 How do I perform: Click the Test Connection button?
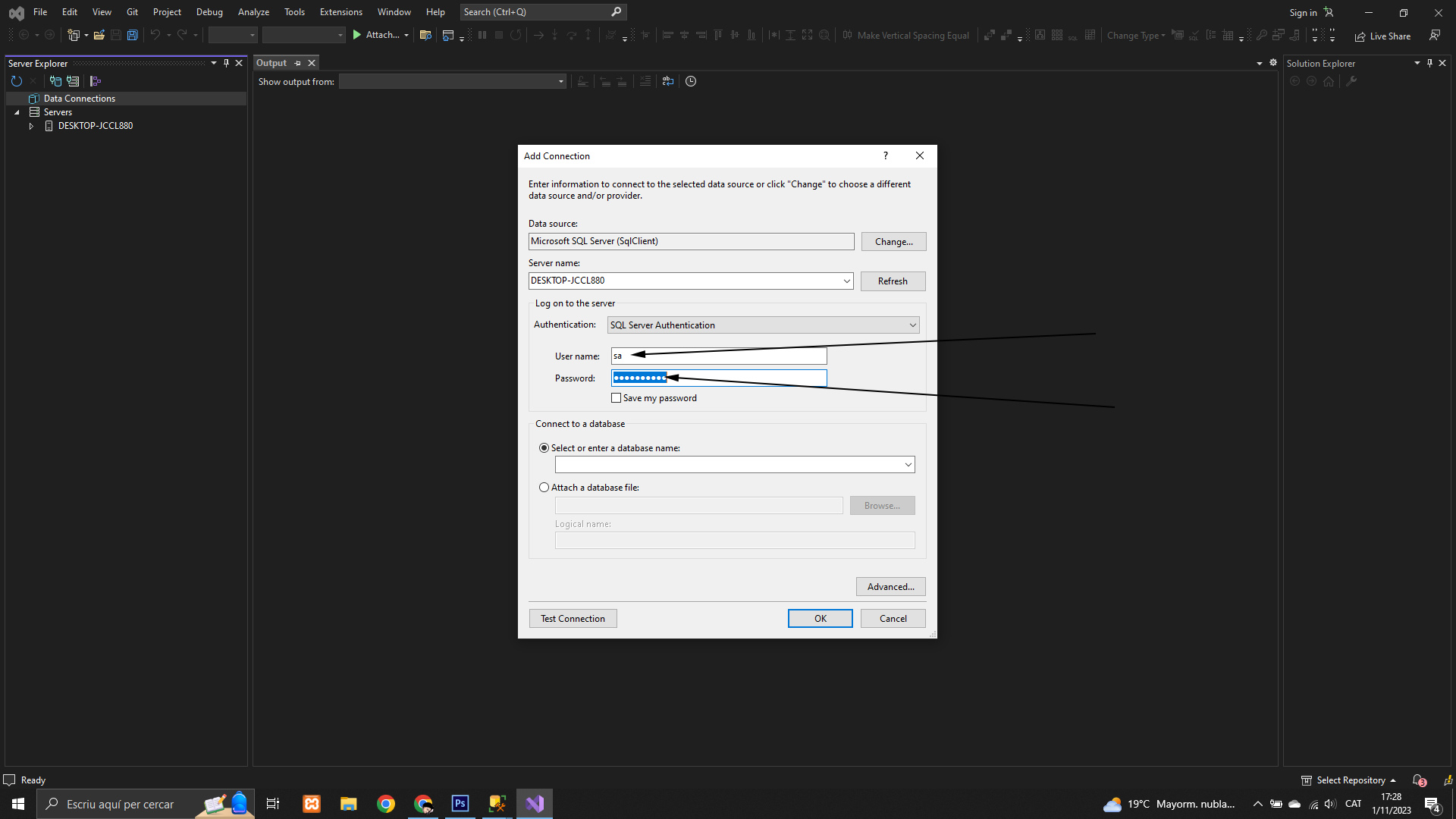click(573, 619)
